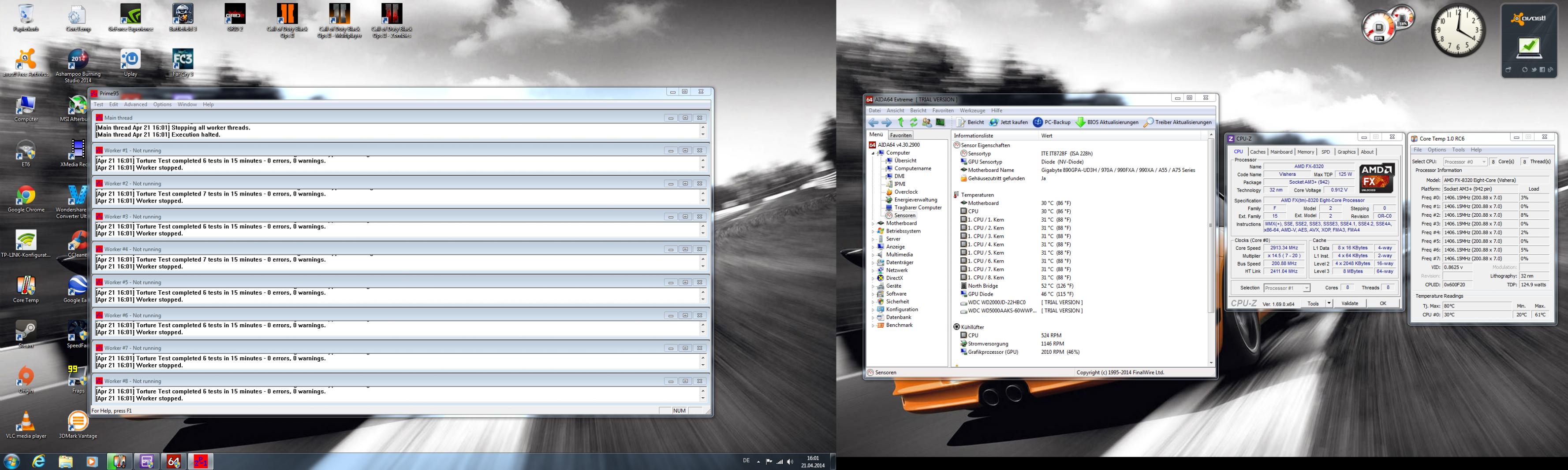Open the Windows Start menu
The width and height of the screenshot is (1568, 470).
coord(11,461)
